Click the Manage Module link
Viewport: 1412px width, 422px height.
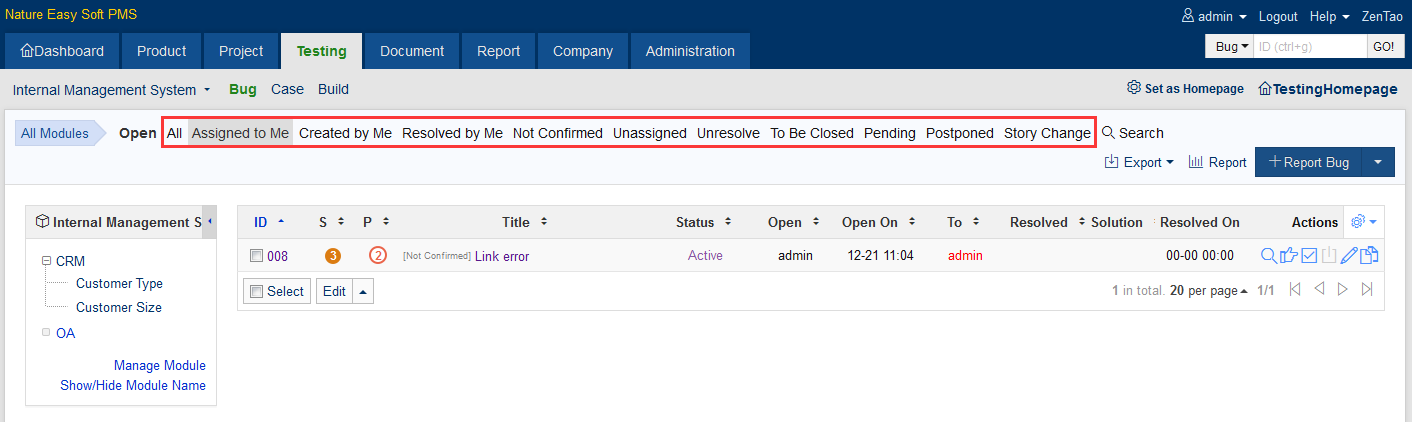[160, 365]
